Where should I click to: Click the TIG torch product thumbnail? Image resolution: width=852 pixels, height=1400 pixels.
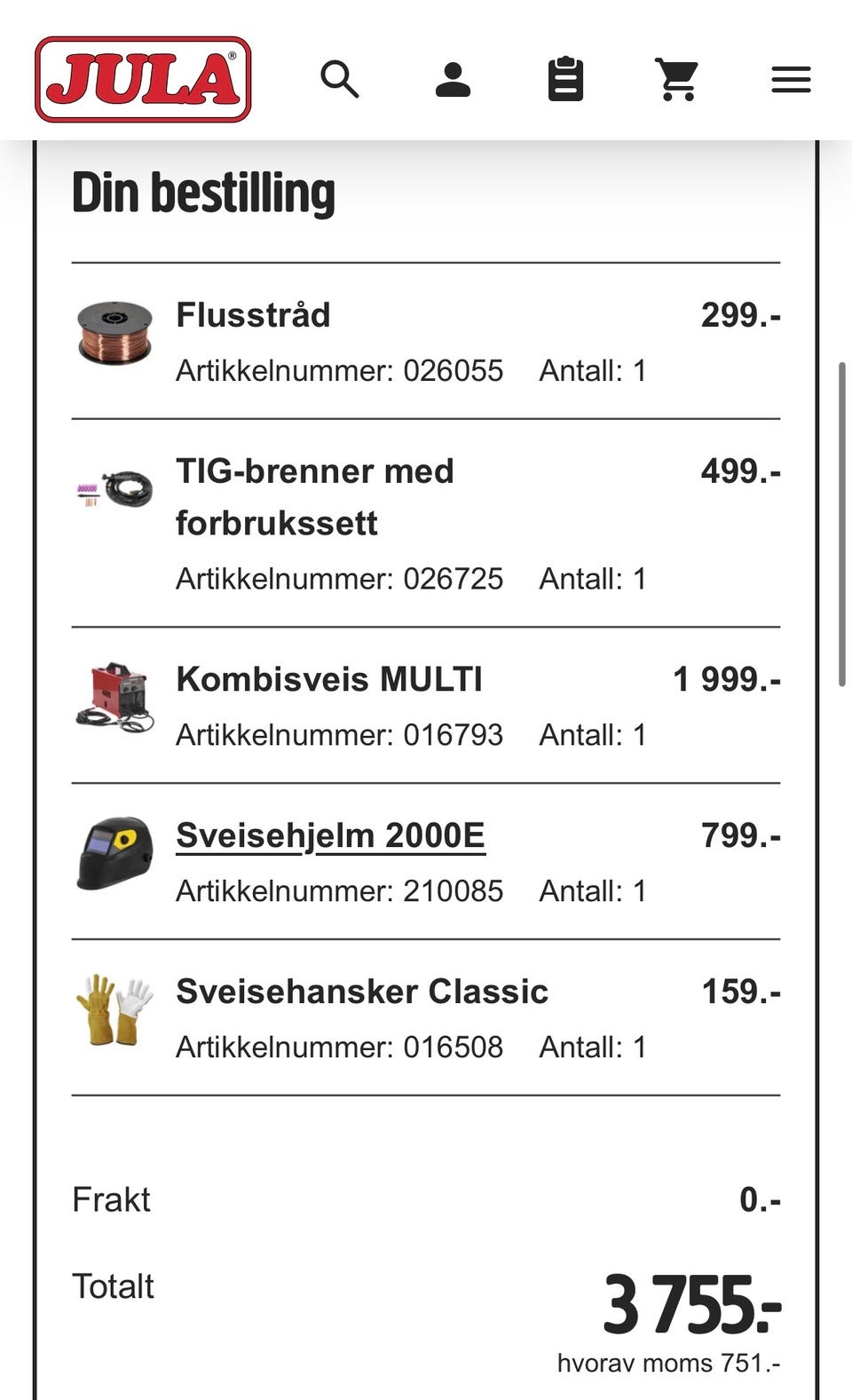(114, 489)
